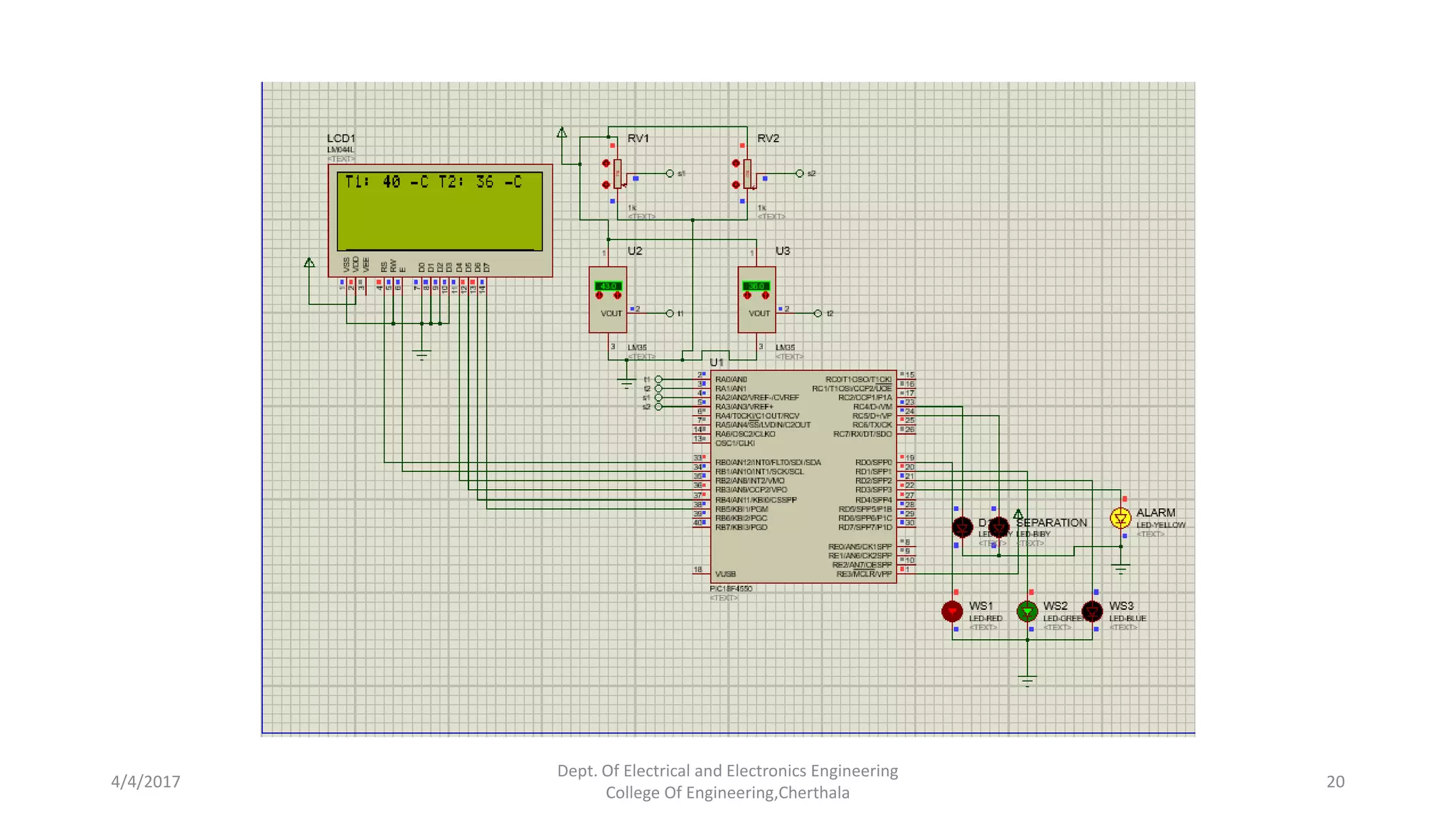Screen dimensions: 1456x819
Task: Select the RV1 potentiometer body
Action: coord(617,173)
